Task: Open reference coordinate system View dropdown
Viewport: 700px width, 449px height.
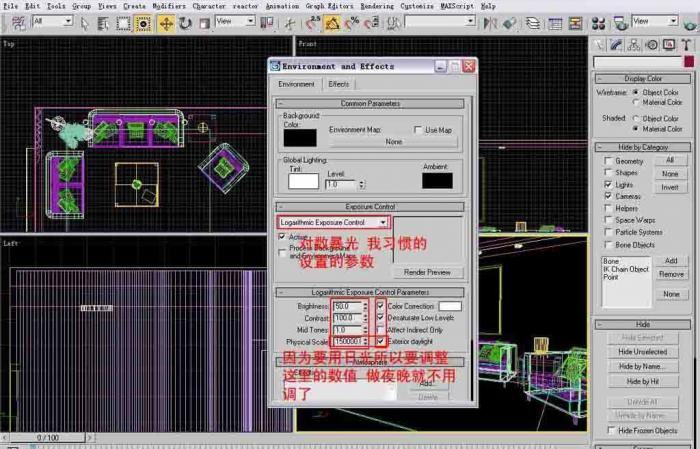Action: pyautogui.click(x=250, y=21)
